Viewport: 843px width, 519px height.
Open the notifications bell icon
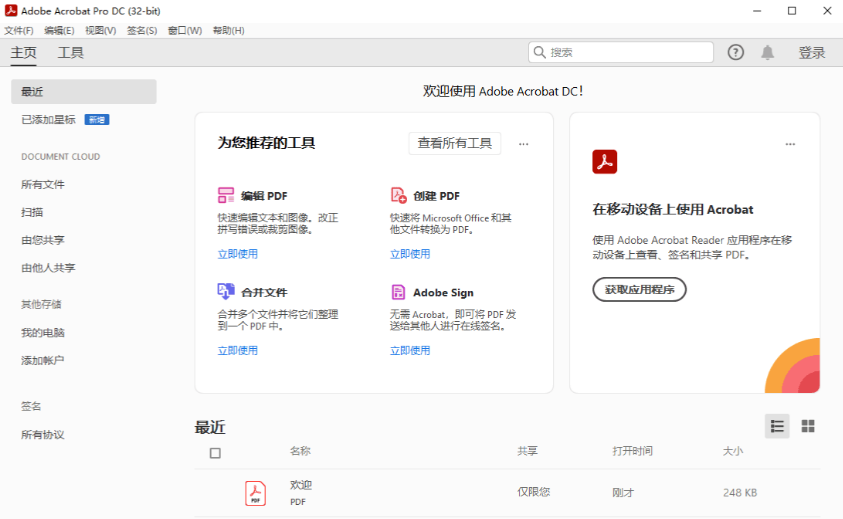click(x=767, y=52)
